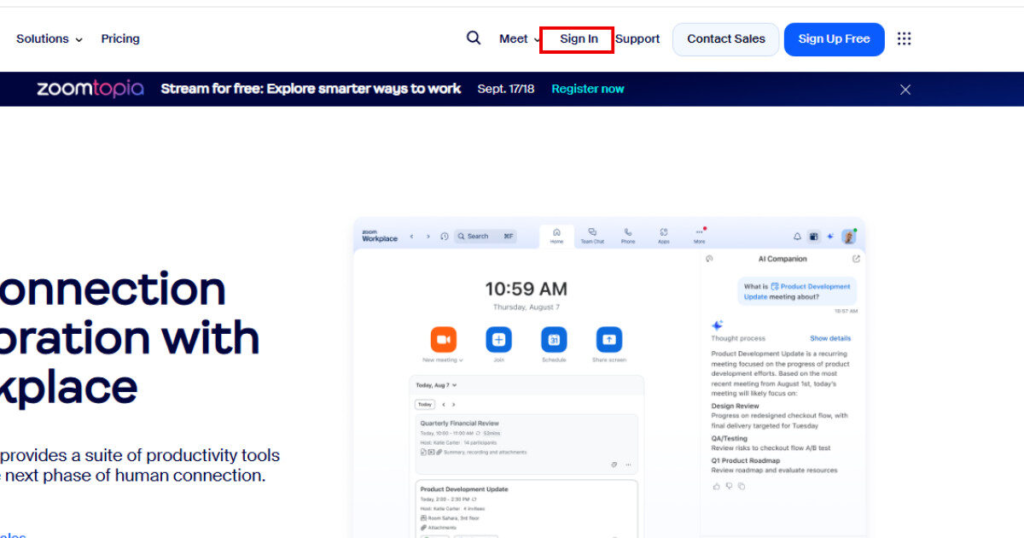Click the icon between bell and sparkle in the preview toolbar

(x=813, y=236)
